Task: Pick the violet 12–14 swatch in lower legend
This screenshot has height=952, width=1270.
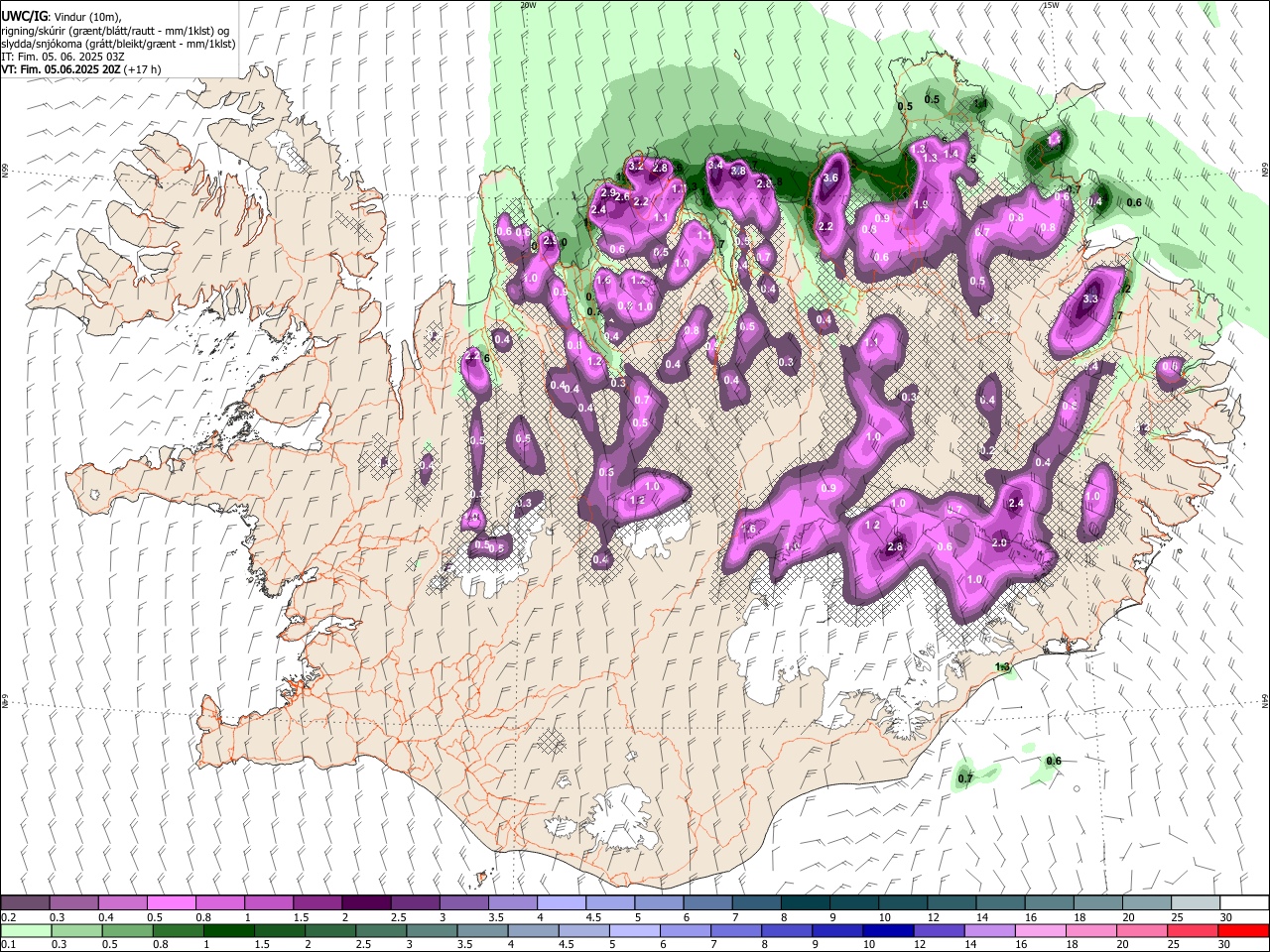Action: coord(938,931)
